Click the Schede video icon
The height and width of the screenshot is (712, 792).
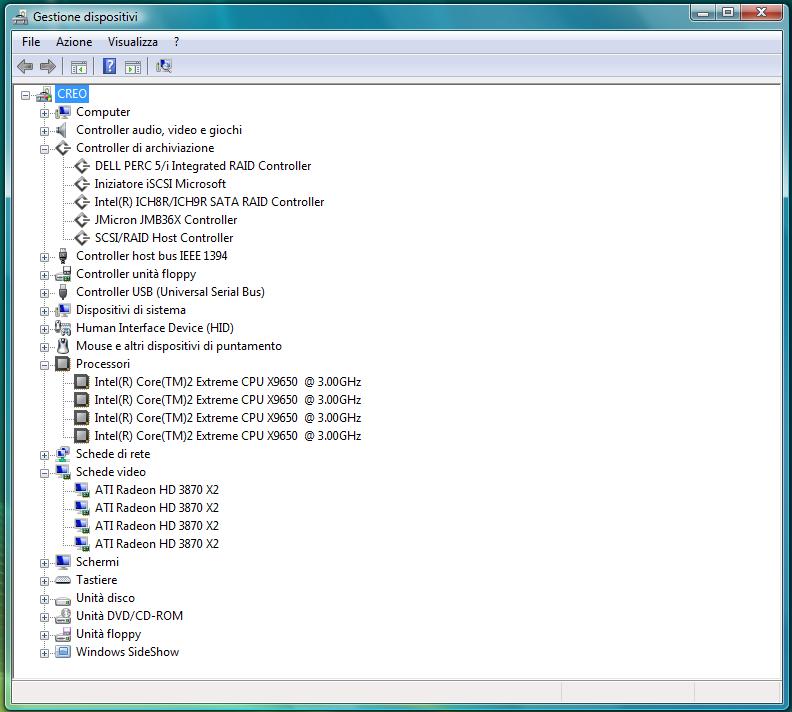point(63,472)
